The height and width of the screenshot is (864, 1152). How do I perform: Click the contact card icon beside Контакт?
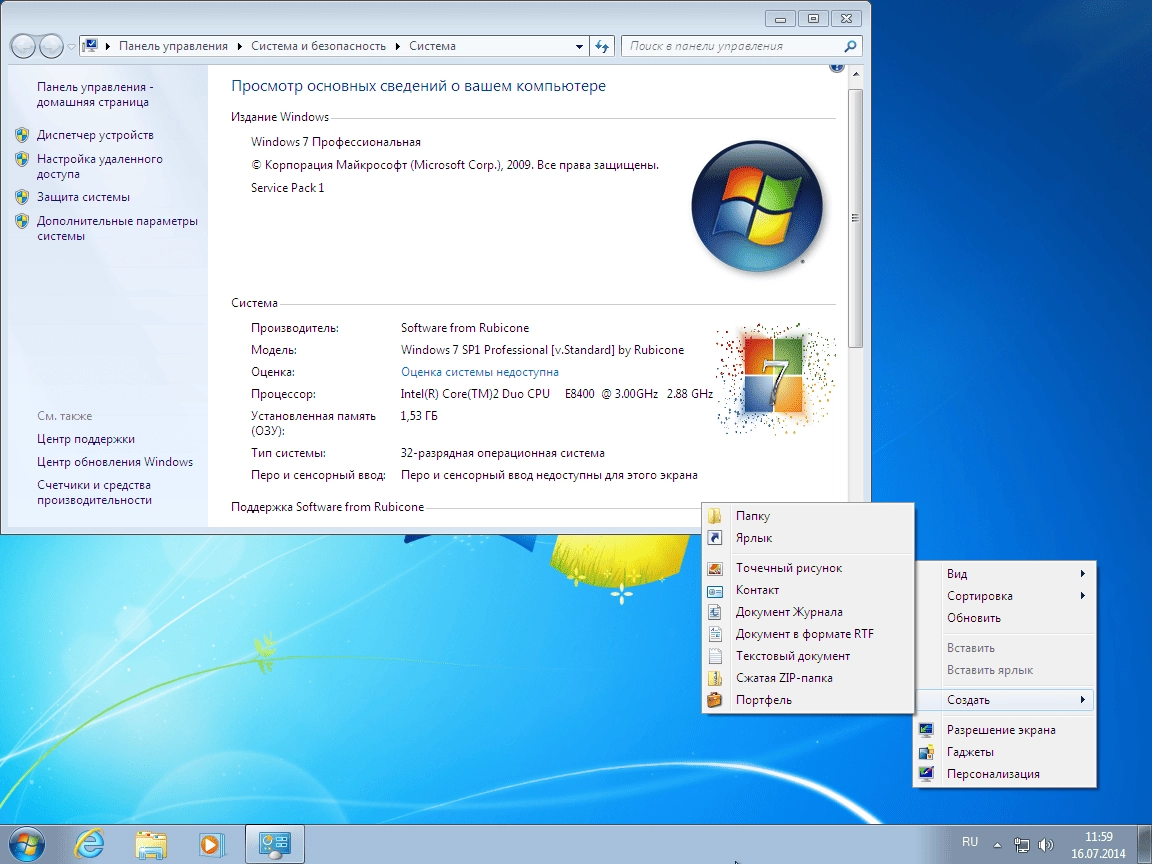pyautogui.click(x=715, y=590)
